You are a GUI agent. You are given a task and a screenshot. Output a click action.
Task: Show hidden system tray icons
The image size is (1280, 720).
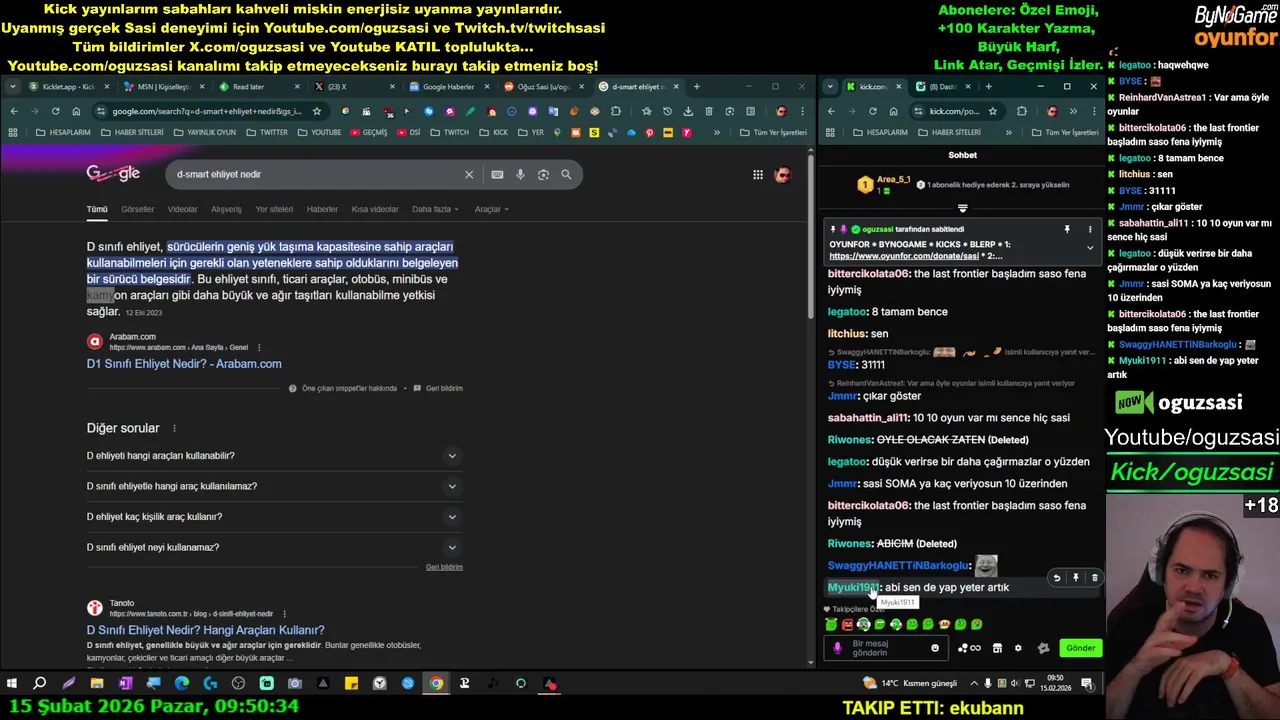(x=975, y=684)
